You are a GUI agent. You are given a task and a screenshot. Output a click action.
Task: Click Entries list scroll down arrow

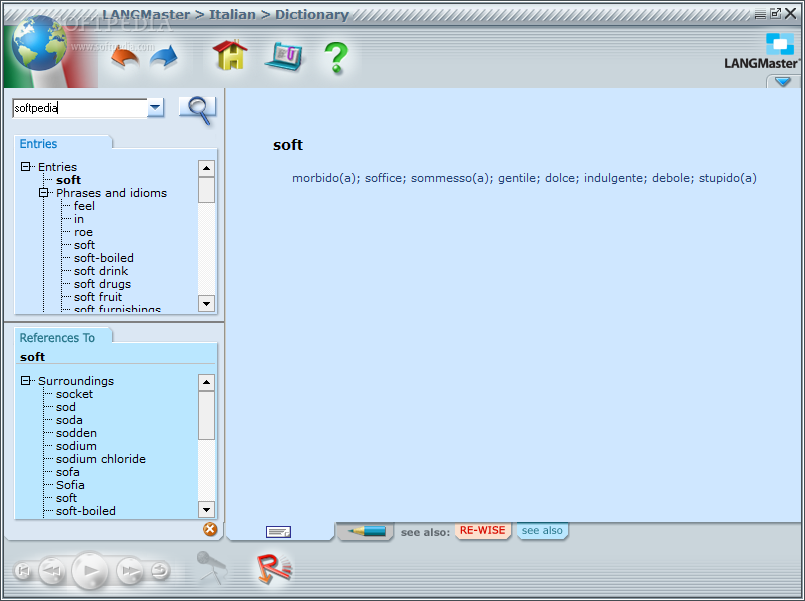(x=206, y=303)
